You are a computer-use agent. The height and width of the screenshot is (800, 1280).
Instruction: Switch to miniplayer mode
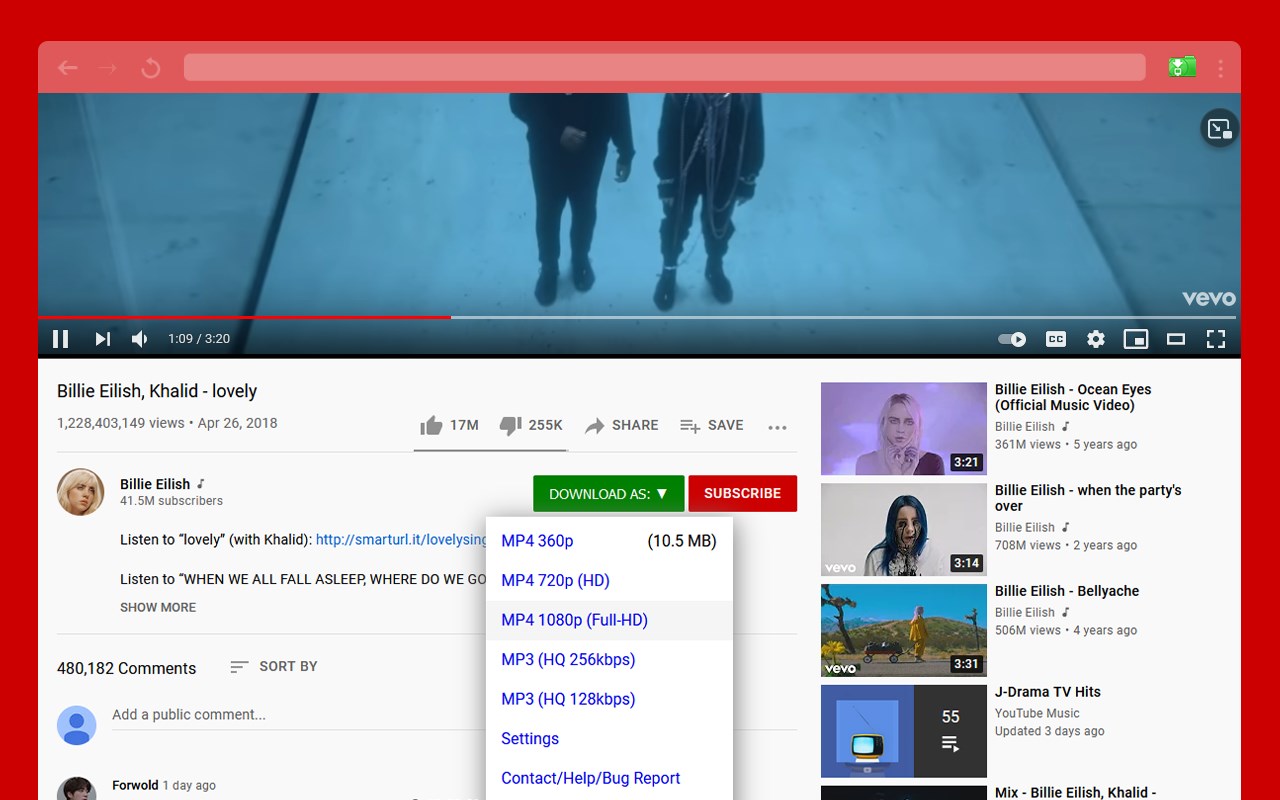pyautogui.click(x=1136, y=339)
